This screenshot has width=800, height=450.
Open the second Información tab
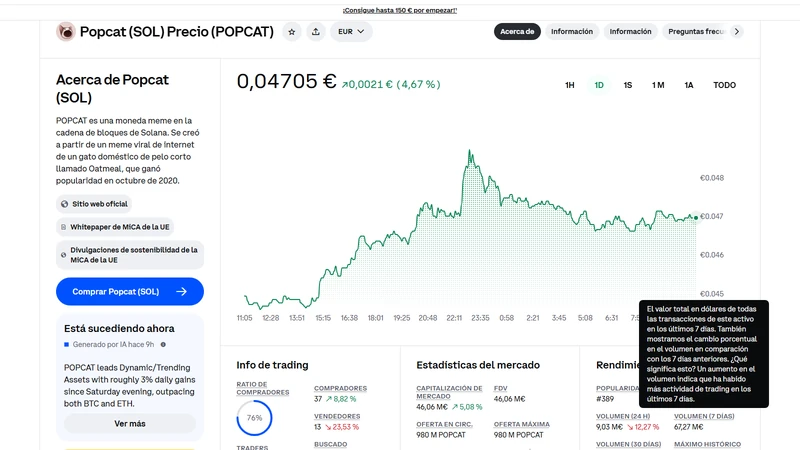pyautogui.click(x=631, y=32)
